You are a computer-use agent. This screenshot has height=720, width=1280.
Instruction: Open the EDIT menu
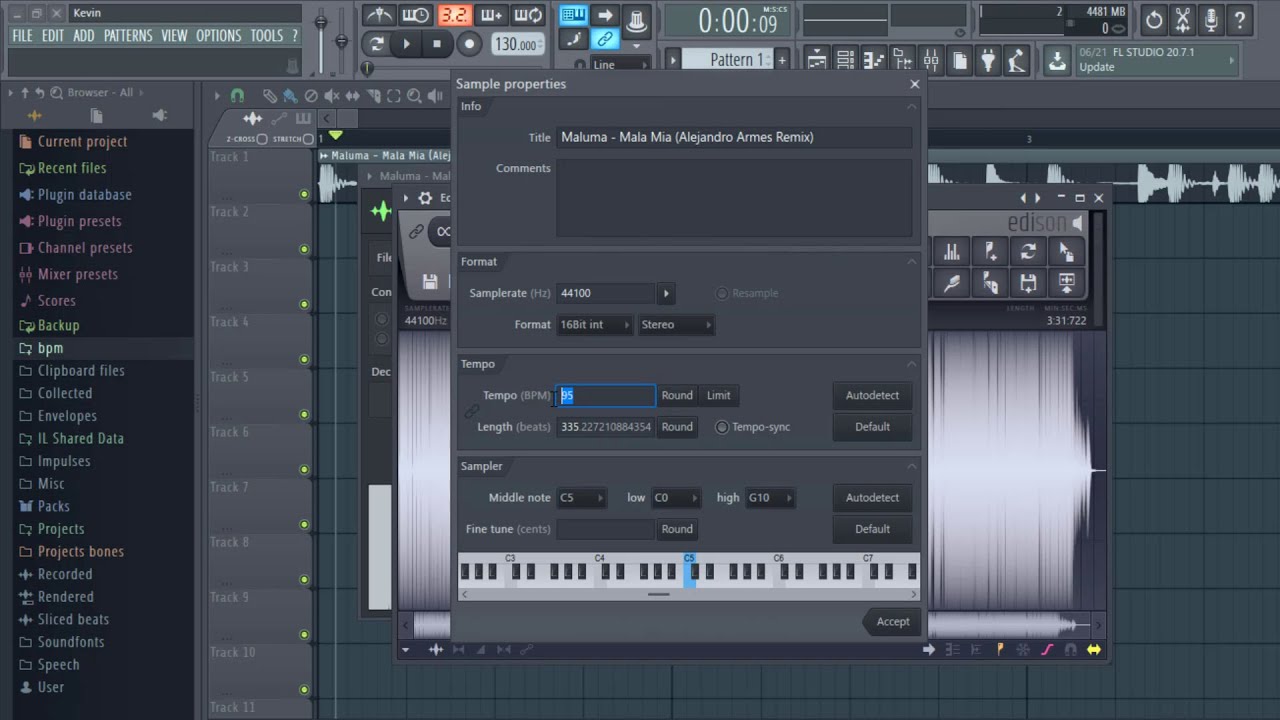point(53,36)
